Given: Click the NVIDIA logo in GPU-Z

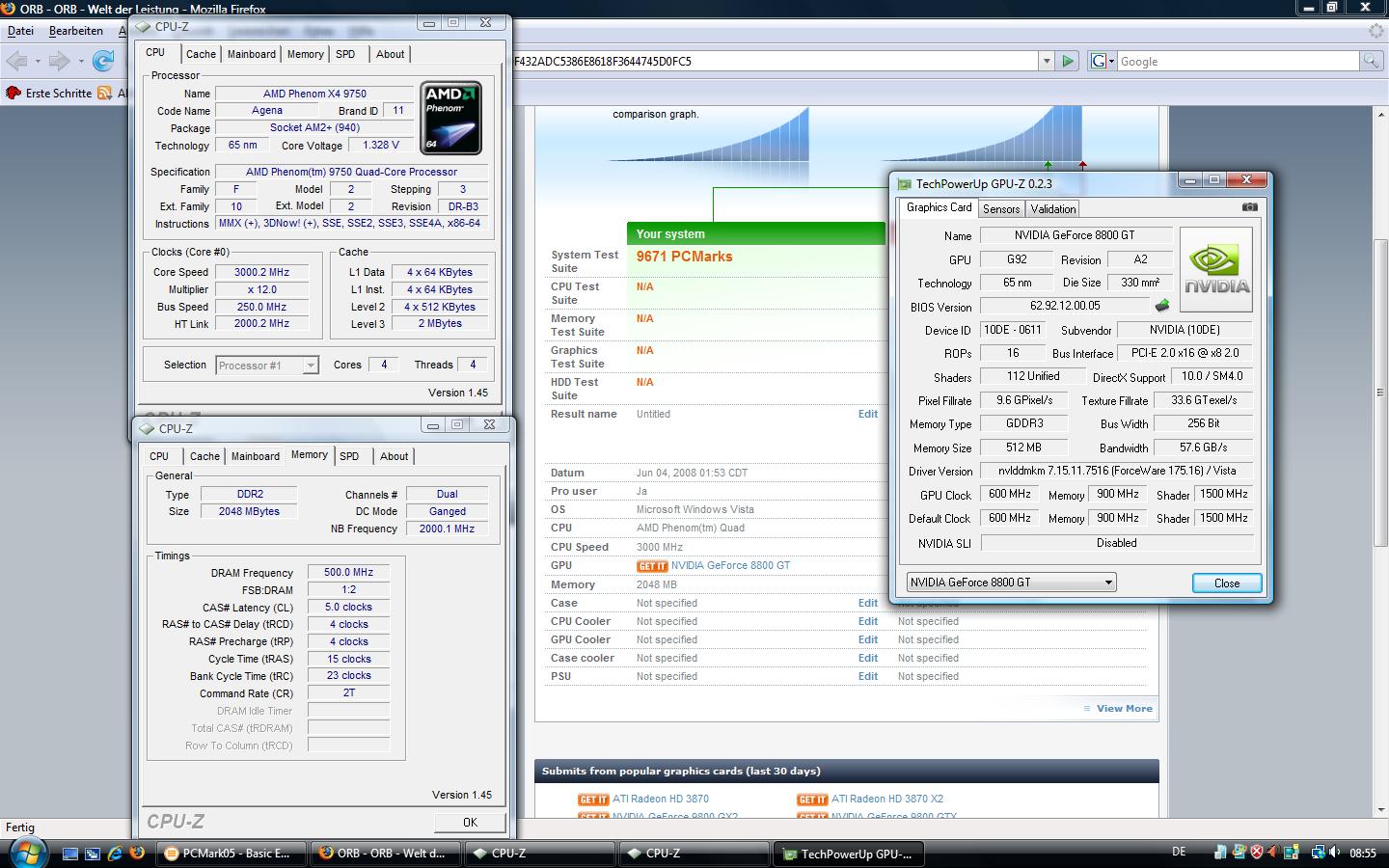Looking at the screenshot, I should pyautogui.click(x=1216, y=269).
